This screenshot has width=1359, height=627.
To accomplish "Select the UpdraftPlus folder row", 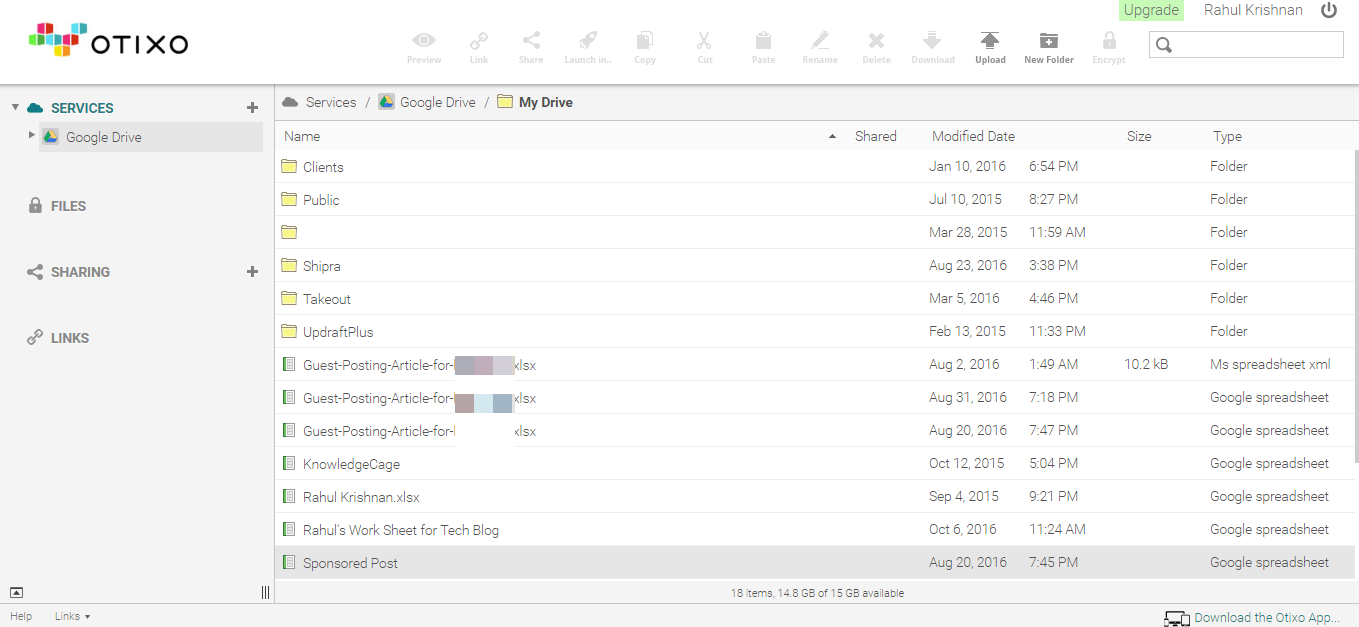I will click(814, 331).
